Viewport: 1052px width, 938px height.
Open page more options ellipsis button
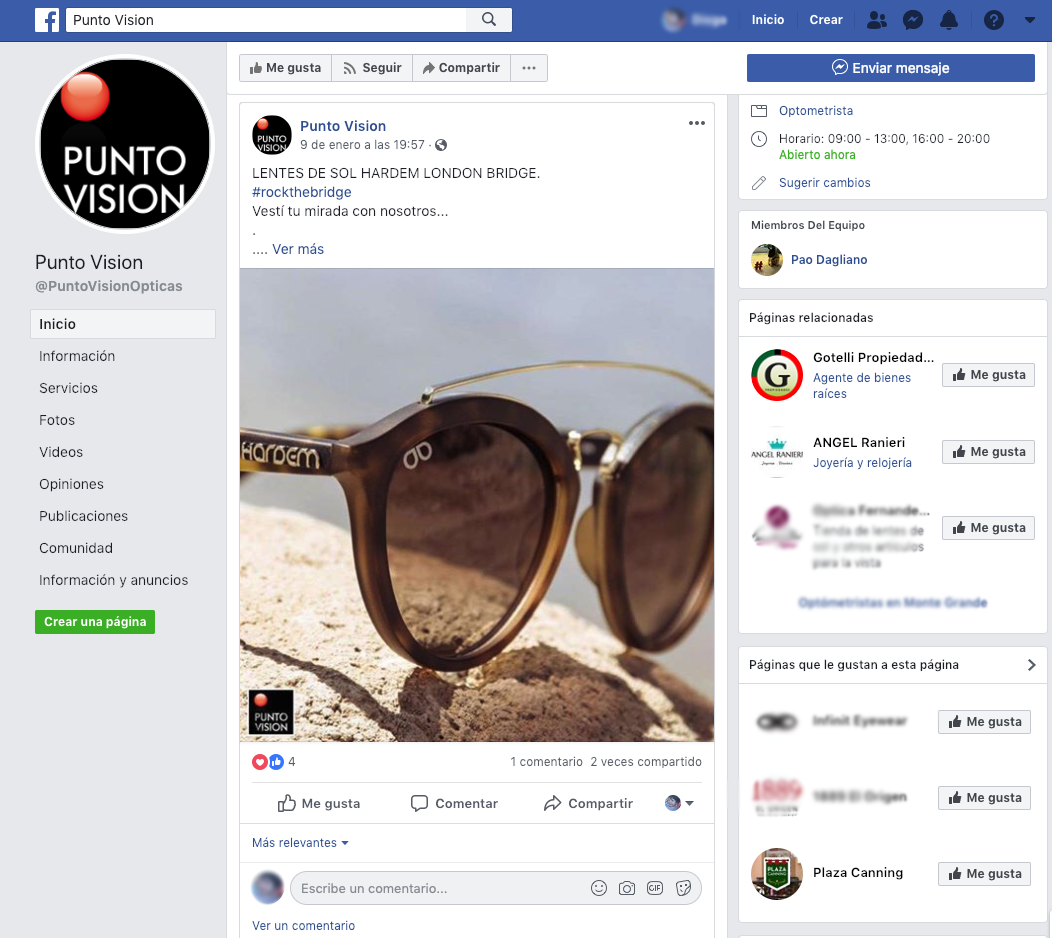tap(529, 68)
